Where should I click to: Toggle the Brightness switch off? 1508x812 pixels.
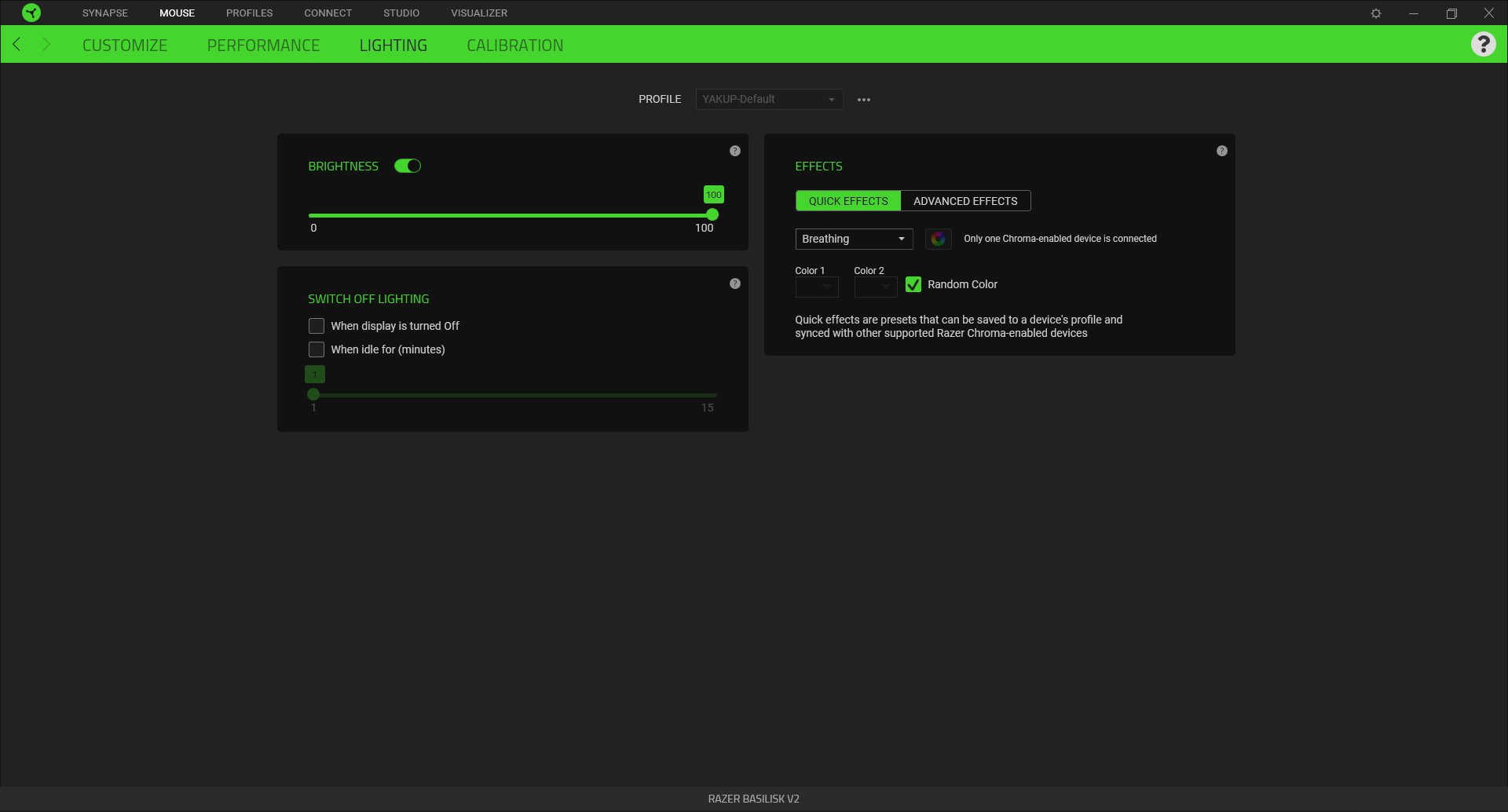(x=408, y=166)
